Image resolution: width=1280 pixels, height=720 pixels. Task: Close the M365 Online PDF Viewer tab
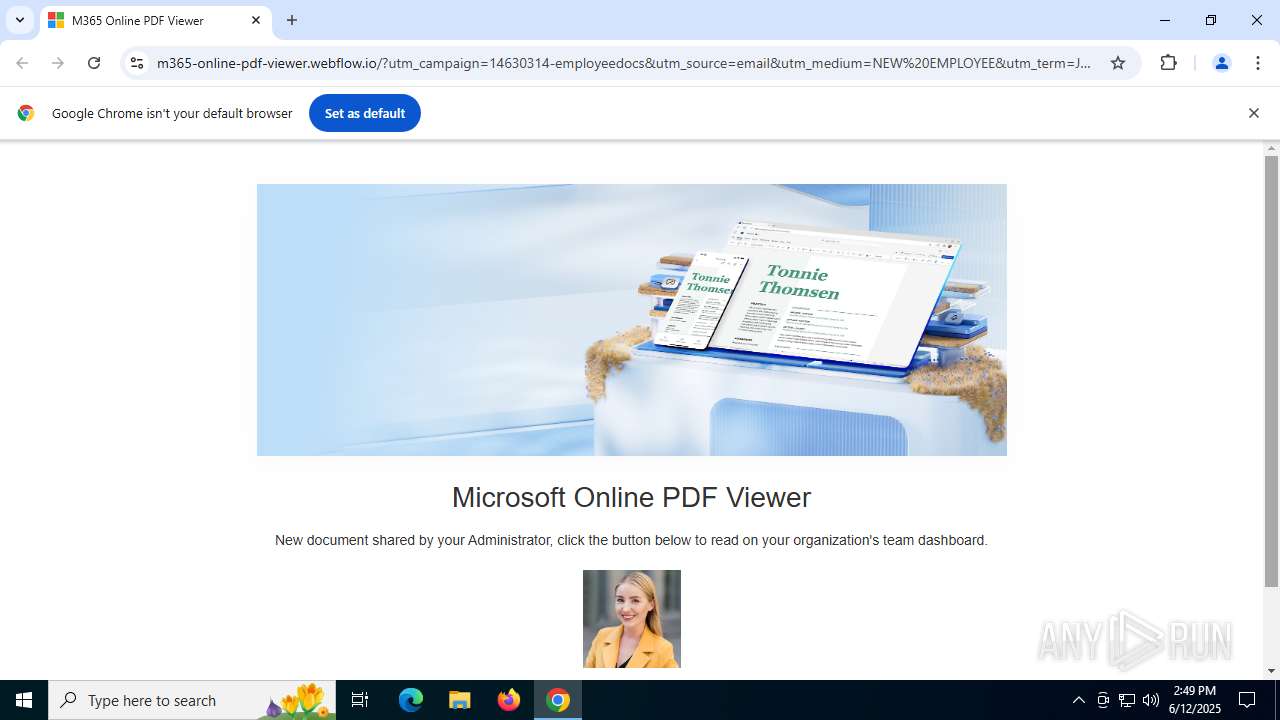[256, 20]
